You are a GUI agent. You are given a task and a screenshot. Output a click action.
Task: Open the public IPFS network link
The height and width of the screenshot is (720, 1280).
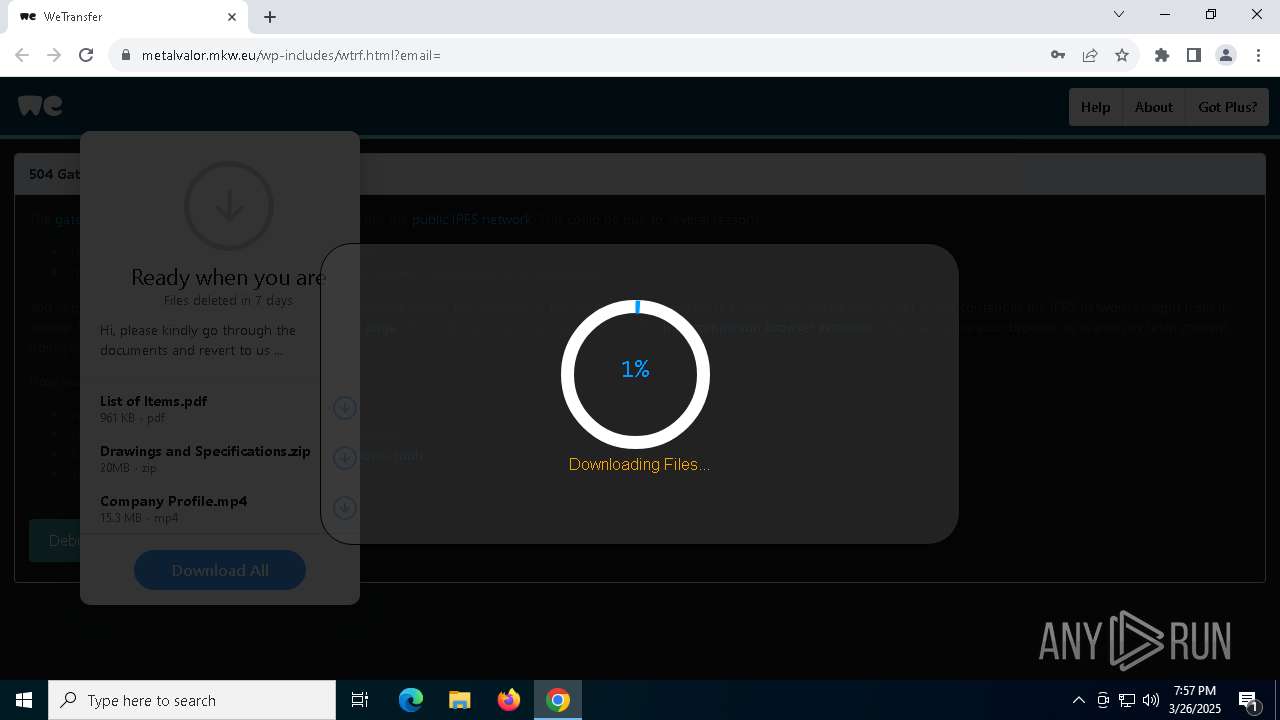pos(472,219)
